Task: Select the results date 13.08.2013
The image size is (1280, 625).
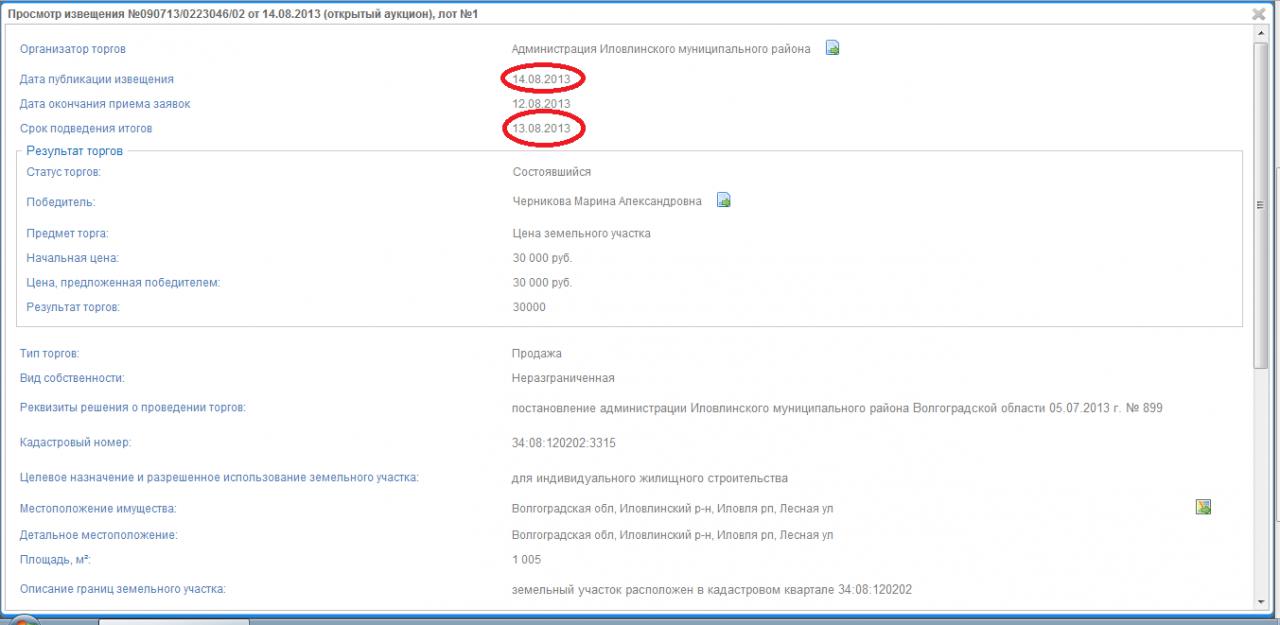Action: click(x=542, y=129)
